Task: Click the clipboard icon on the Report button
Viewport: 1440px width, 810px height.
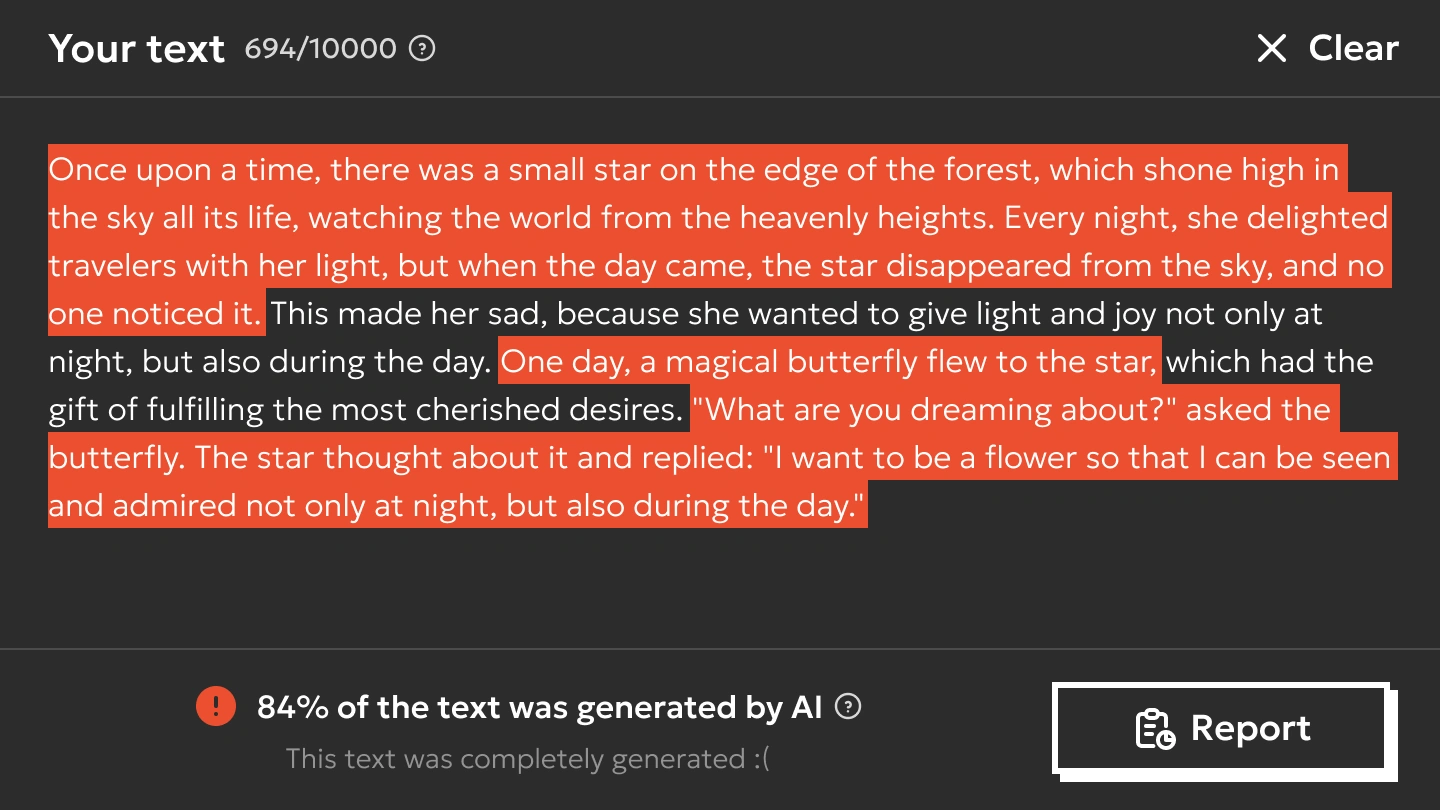Action: coord(1156,729)
